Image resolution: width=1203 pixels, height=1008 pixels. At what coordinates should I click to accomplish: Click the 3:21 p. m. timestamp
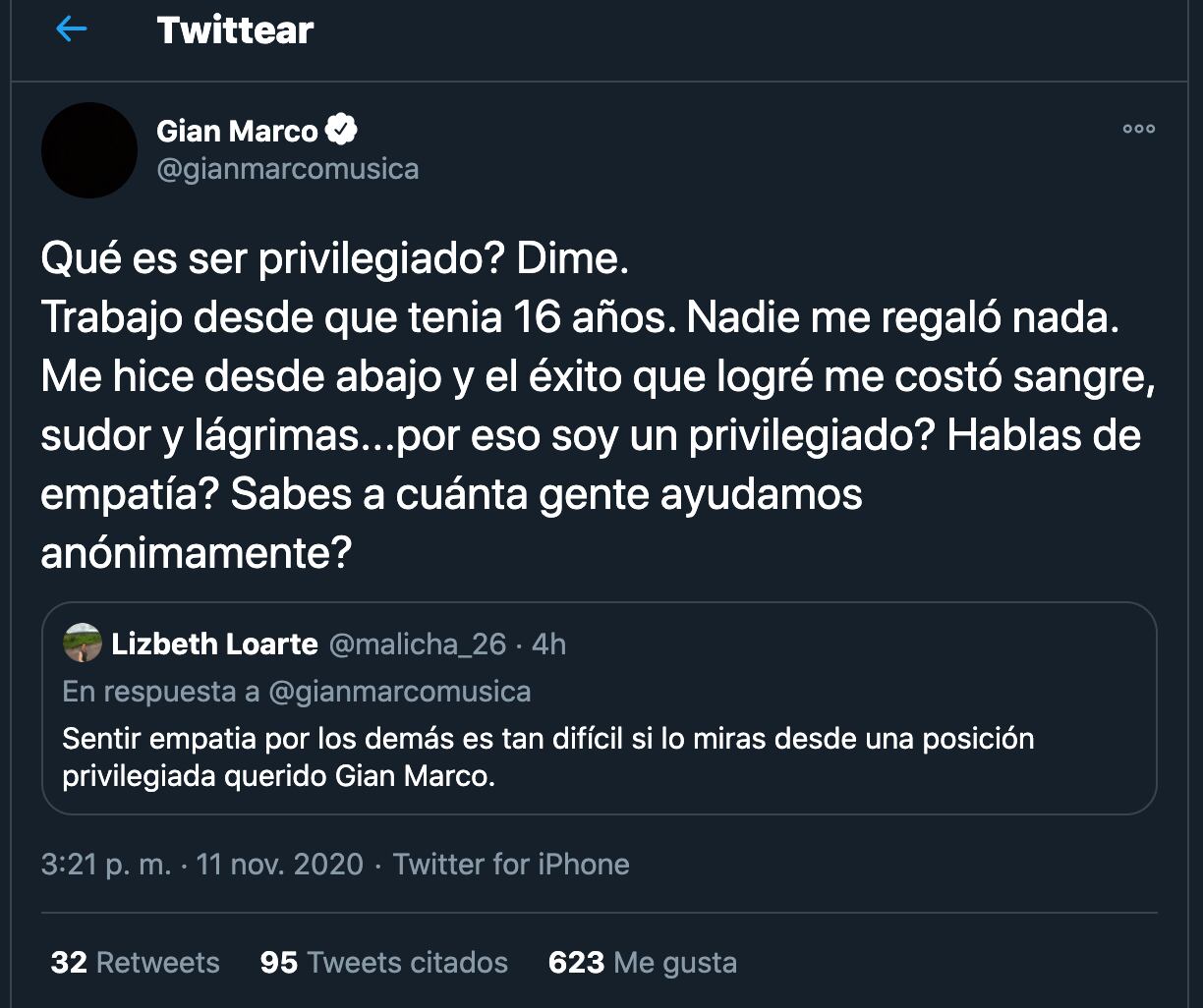point(104,865)
